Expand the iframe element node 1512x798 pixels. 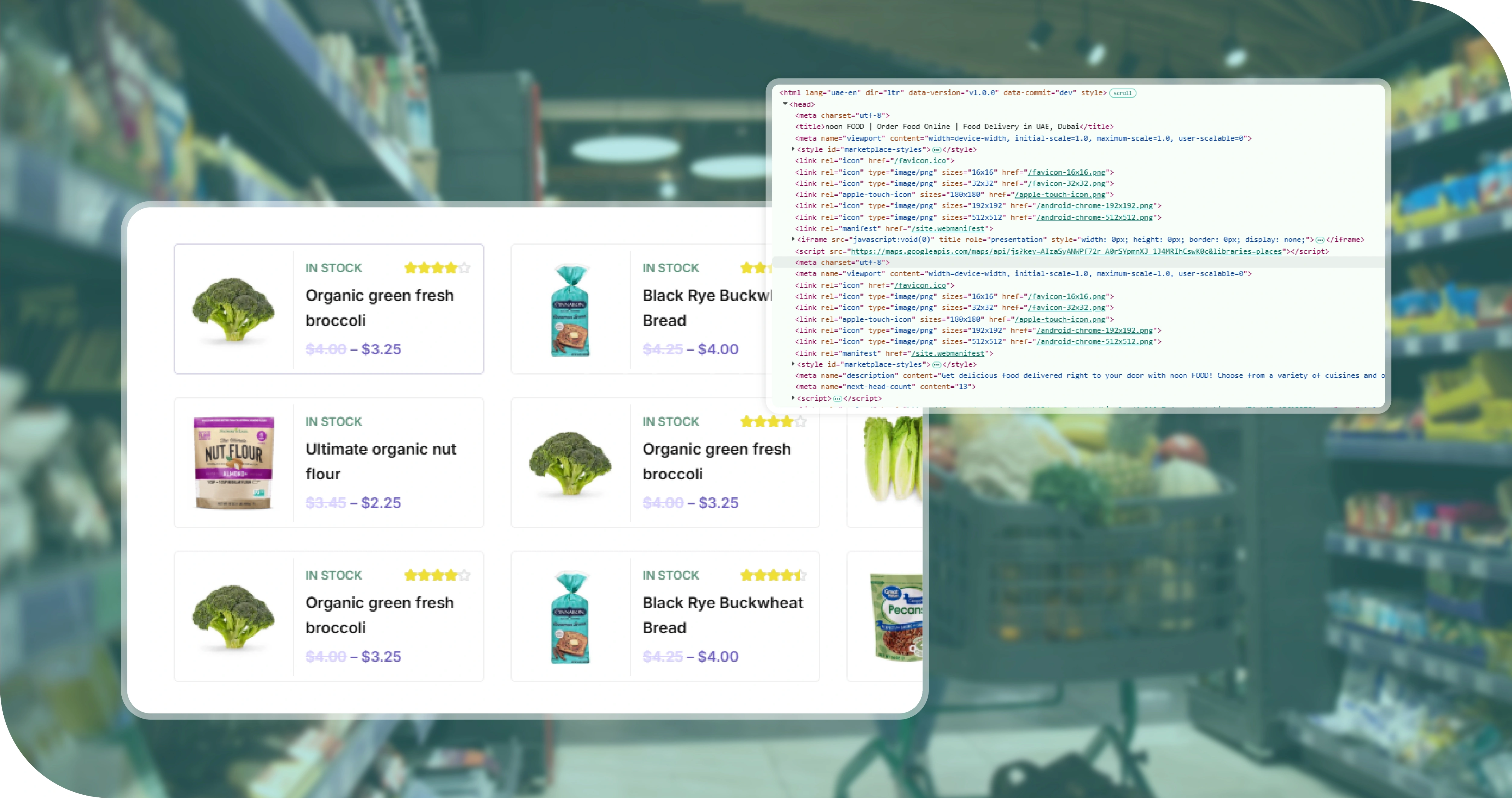pos(792,240)
